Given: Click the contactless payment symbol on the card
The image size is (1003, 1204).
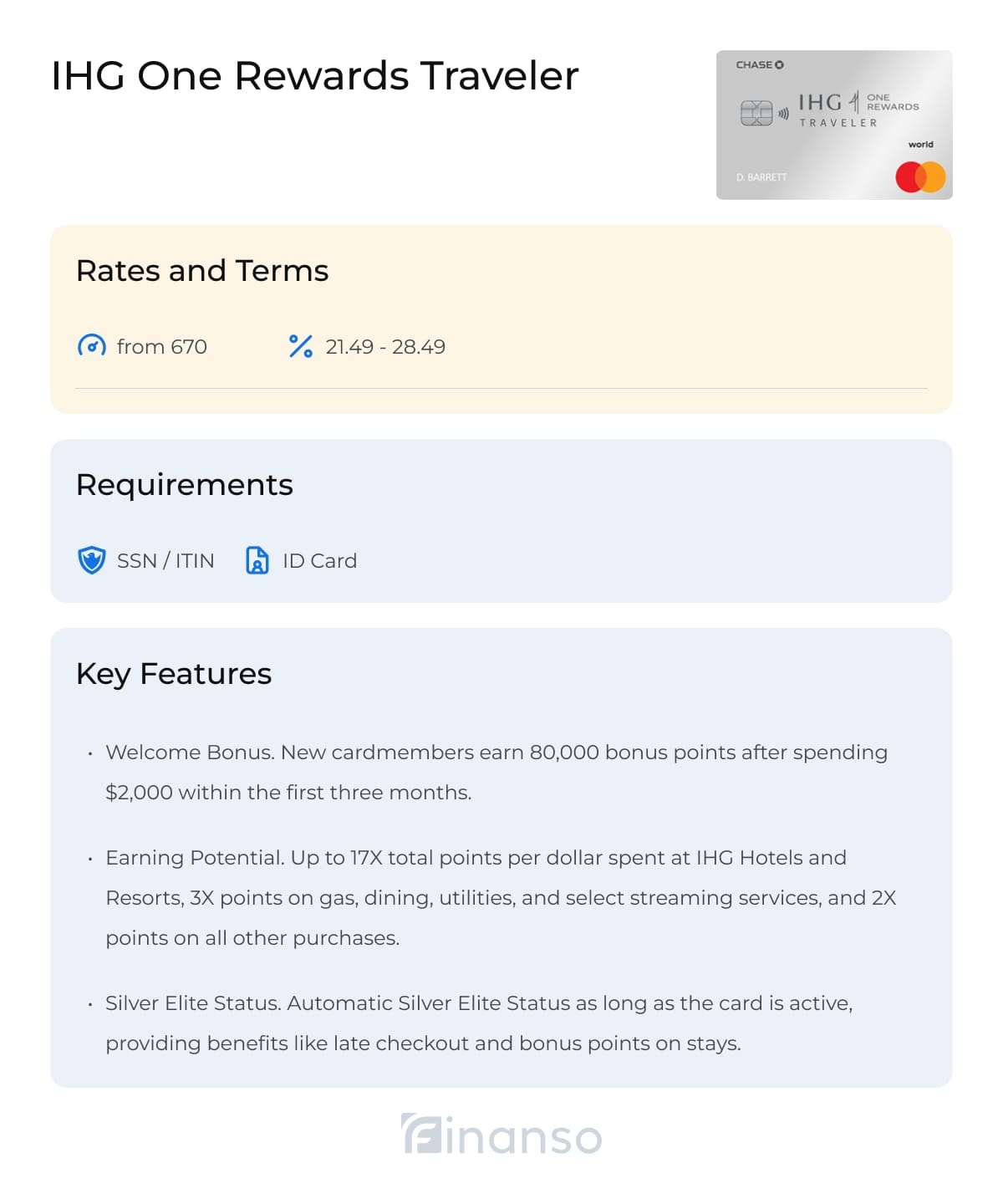Looking at the screenshot, I should point(784,114).
